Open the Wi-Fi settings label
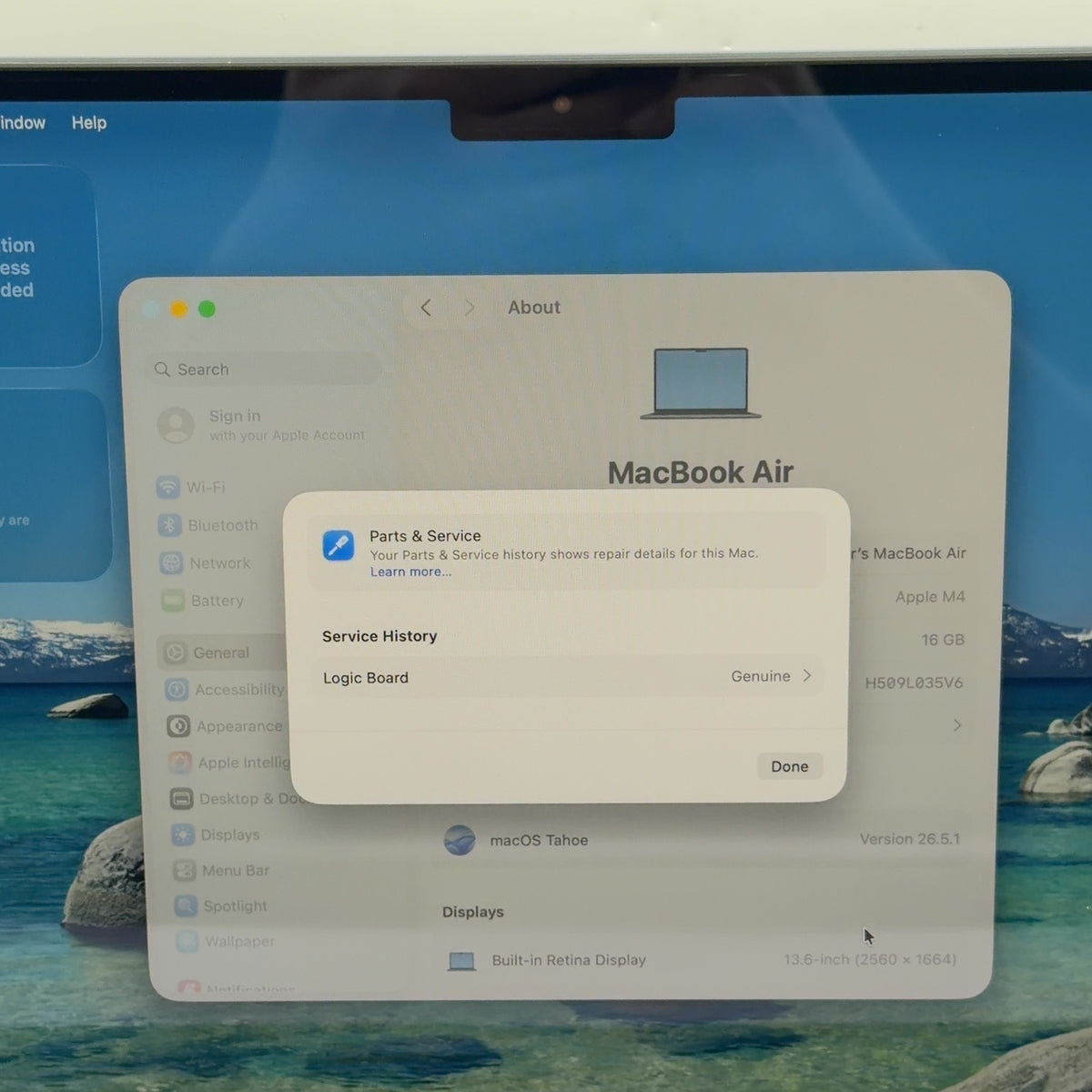Viewport: 1092px width, 1092px height. [x=206, y=488]
